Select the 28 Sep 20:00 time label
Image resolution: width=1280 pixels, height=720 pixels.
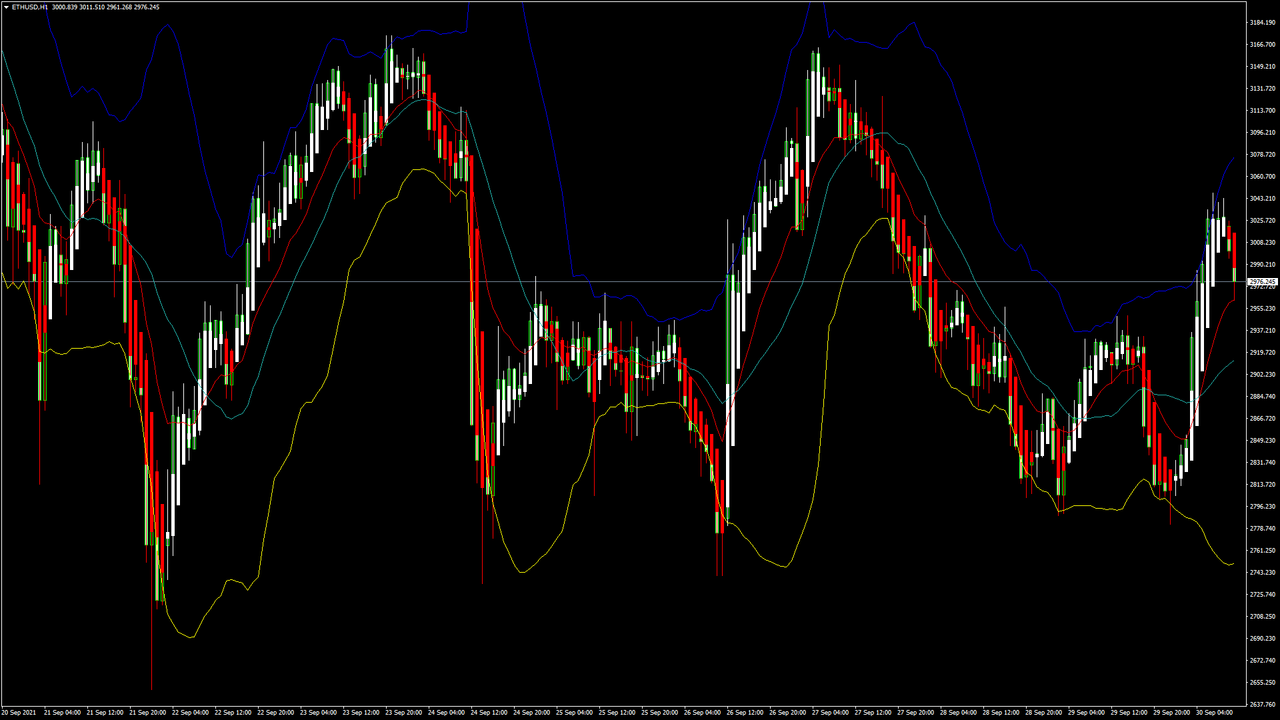[x=1043, y=713]
